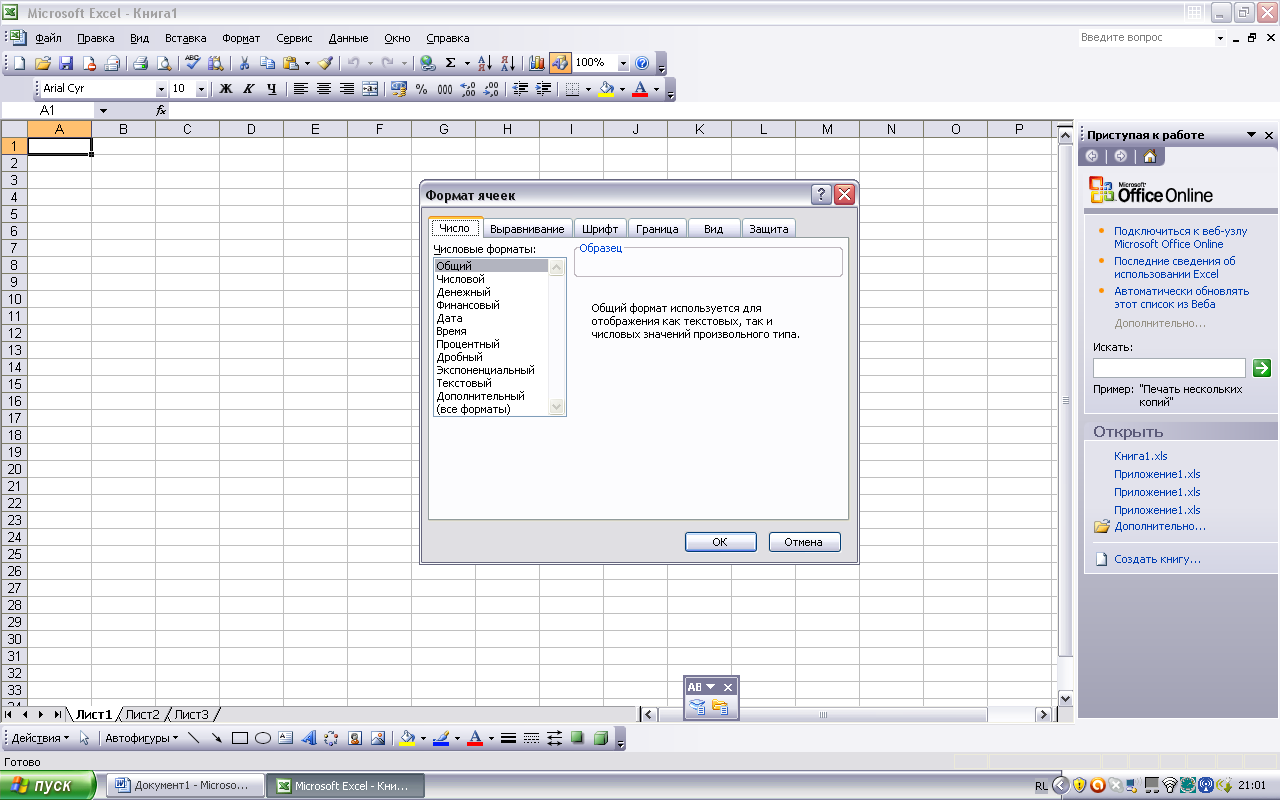Screen dimensions: 1280x800
Task: Apply percent style with the % icon
Action: (x=422, y=89)
